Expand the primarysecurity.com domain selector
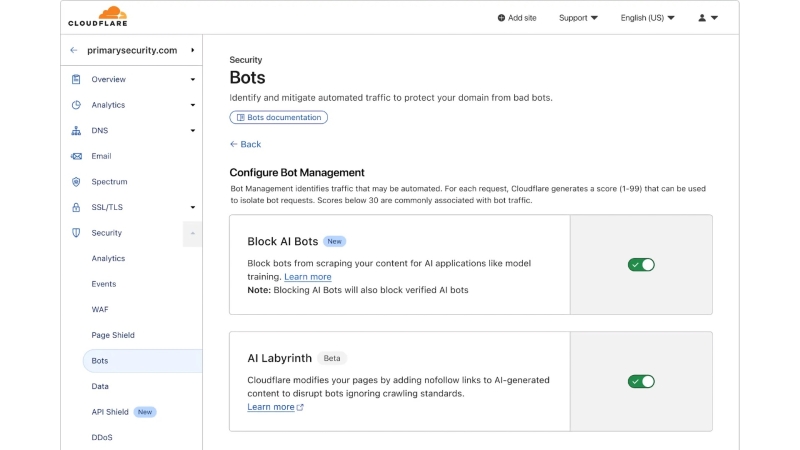 tap(192, 50)
